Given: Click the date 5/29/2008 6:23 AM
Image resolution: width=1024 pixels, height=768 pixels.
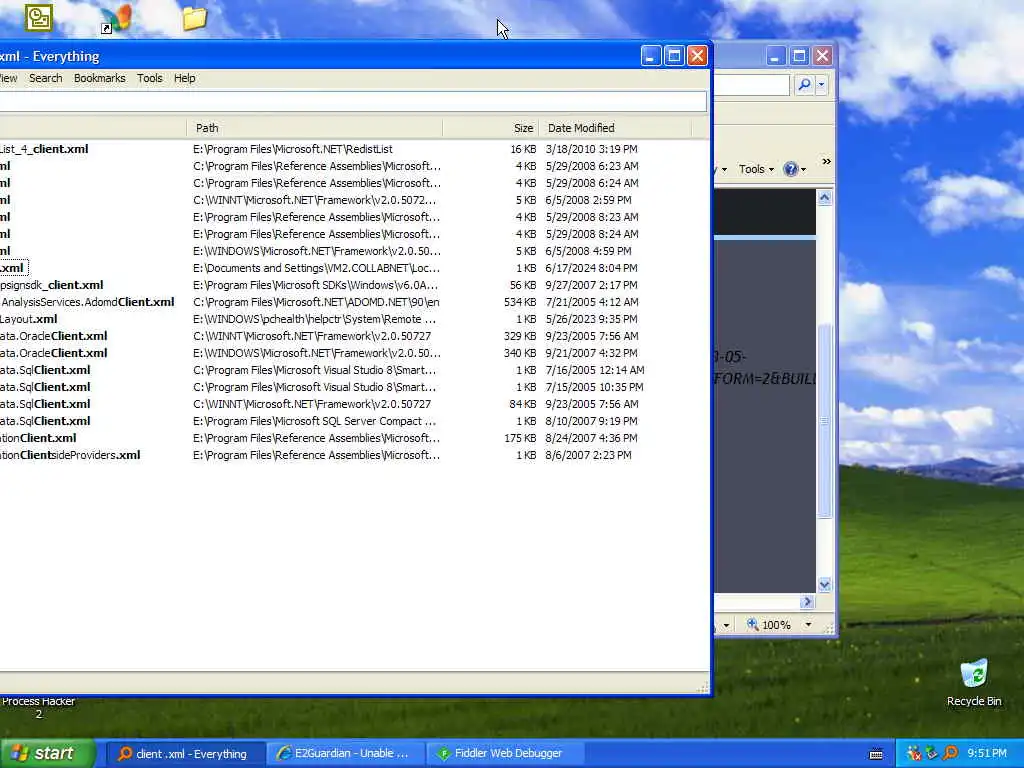Looking at the screenshot, I should [592, 167].
